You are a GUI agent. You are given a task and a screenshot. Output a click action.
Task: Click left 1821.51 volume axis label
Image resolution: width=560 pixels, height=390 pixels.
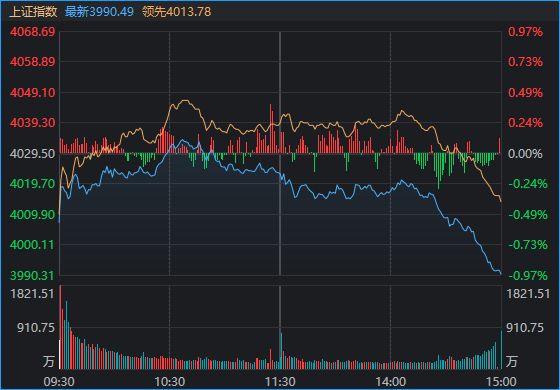click(x=32, y=294)
